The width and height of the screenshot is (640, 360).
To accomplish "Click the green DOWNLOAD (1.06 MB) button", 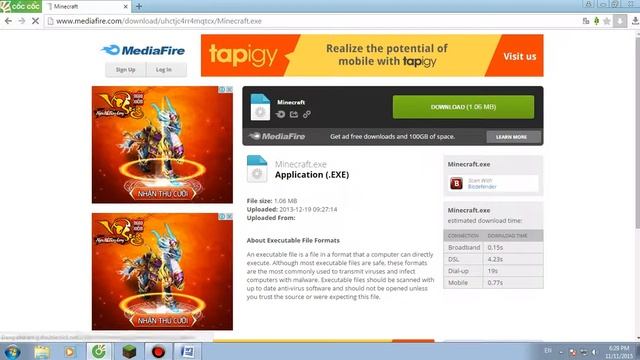I will (463, 107).
